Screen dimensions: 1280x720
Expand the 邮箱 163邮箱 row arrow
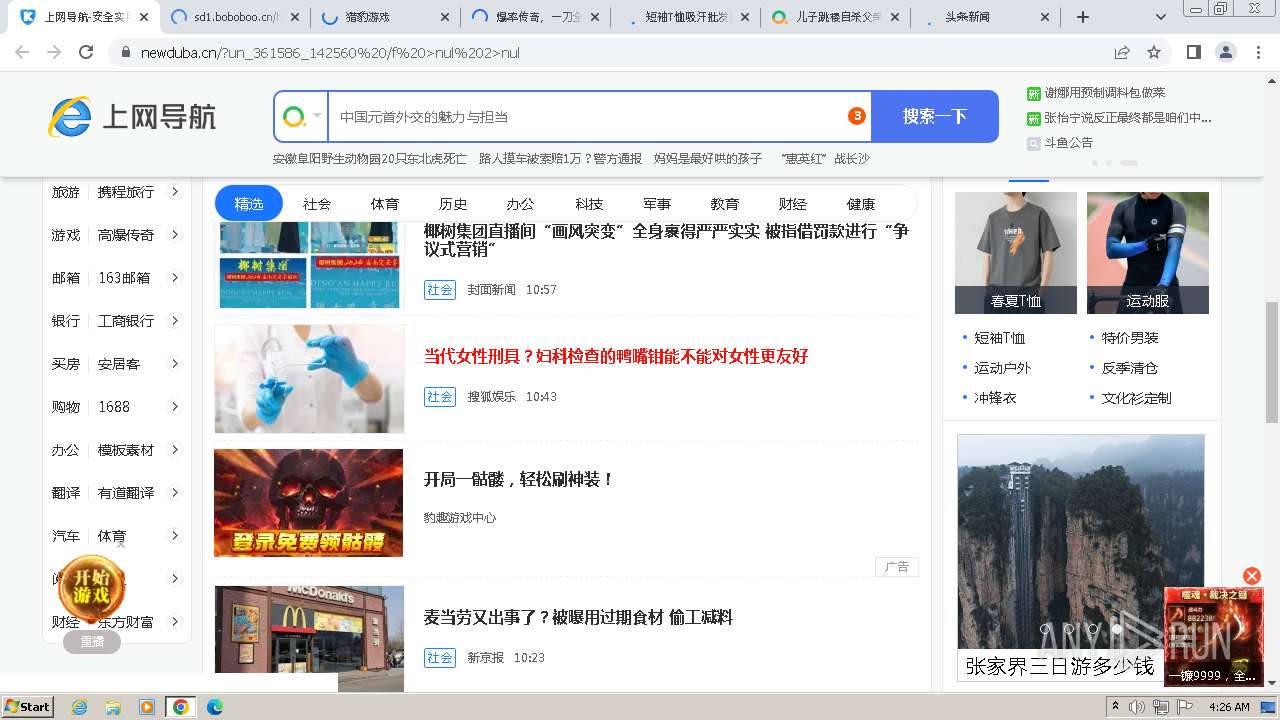pyautogui.click(x=174, y=278)
